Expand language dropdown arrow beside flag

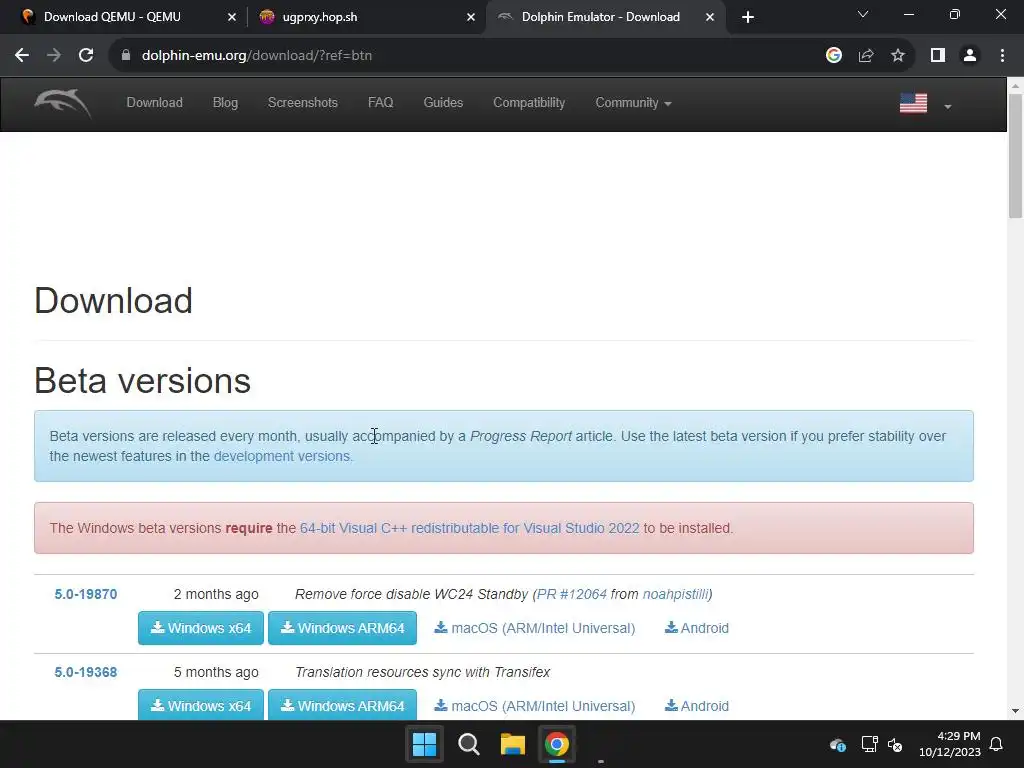click(948, 106)
